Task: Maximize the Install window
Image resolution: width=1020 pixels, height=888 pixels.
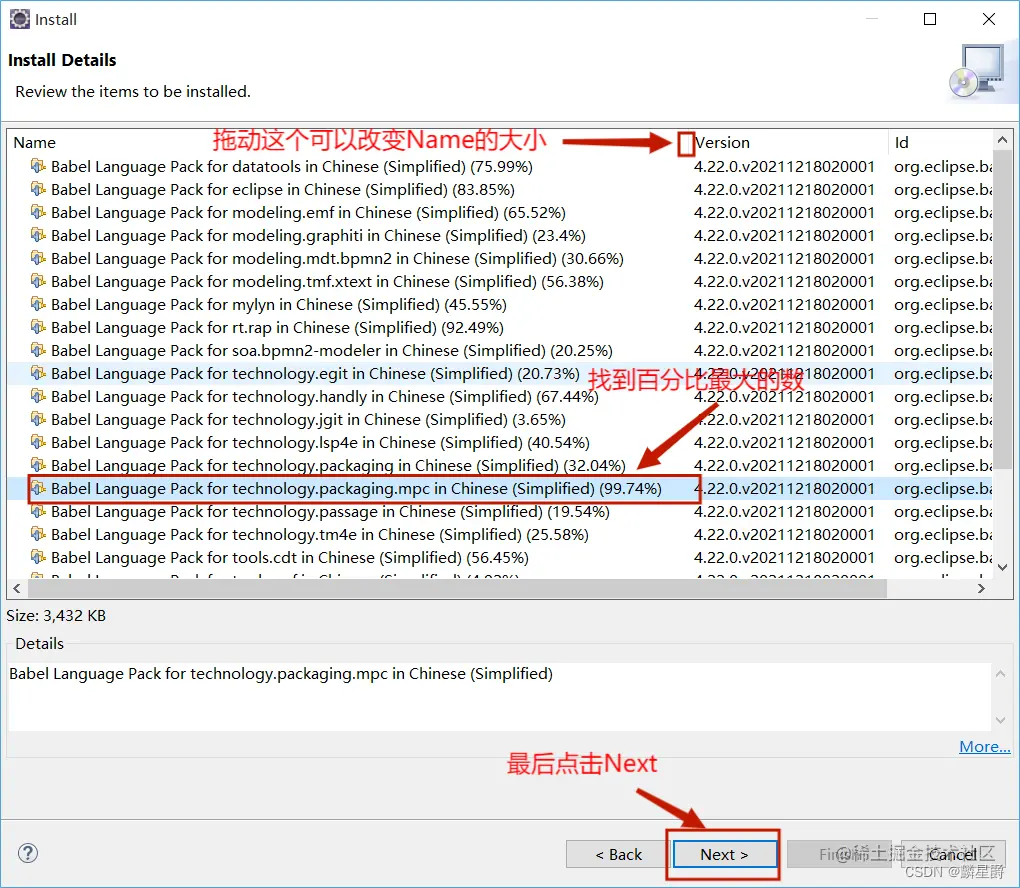Action: tap(930, 19)
